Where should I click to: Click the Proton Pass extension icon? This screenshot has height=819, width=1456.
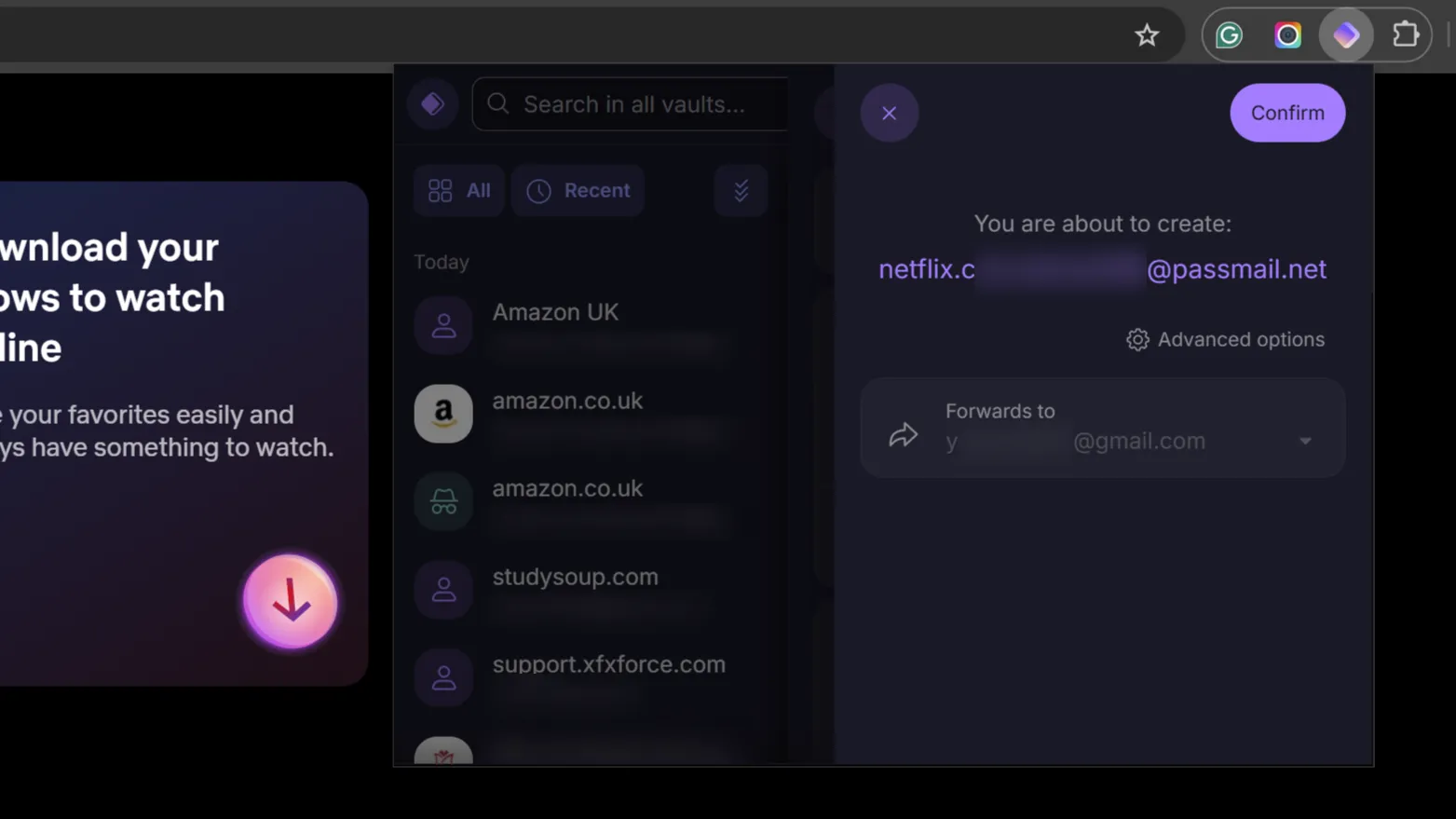click(1346, 35)
